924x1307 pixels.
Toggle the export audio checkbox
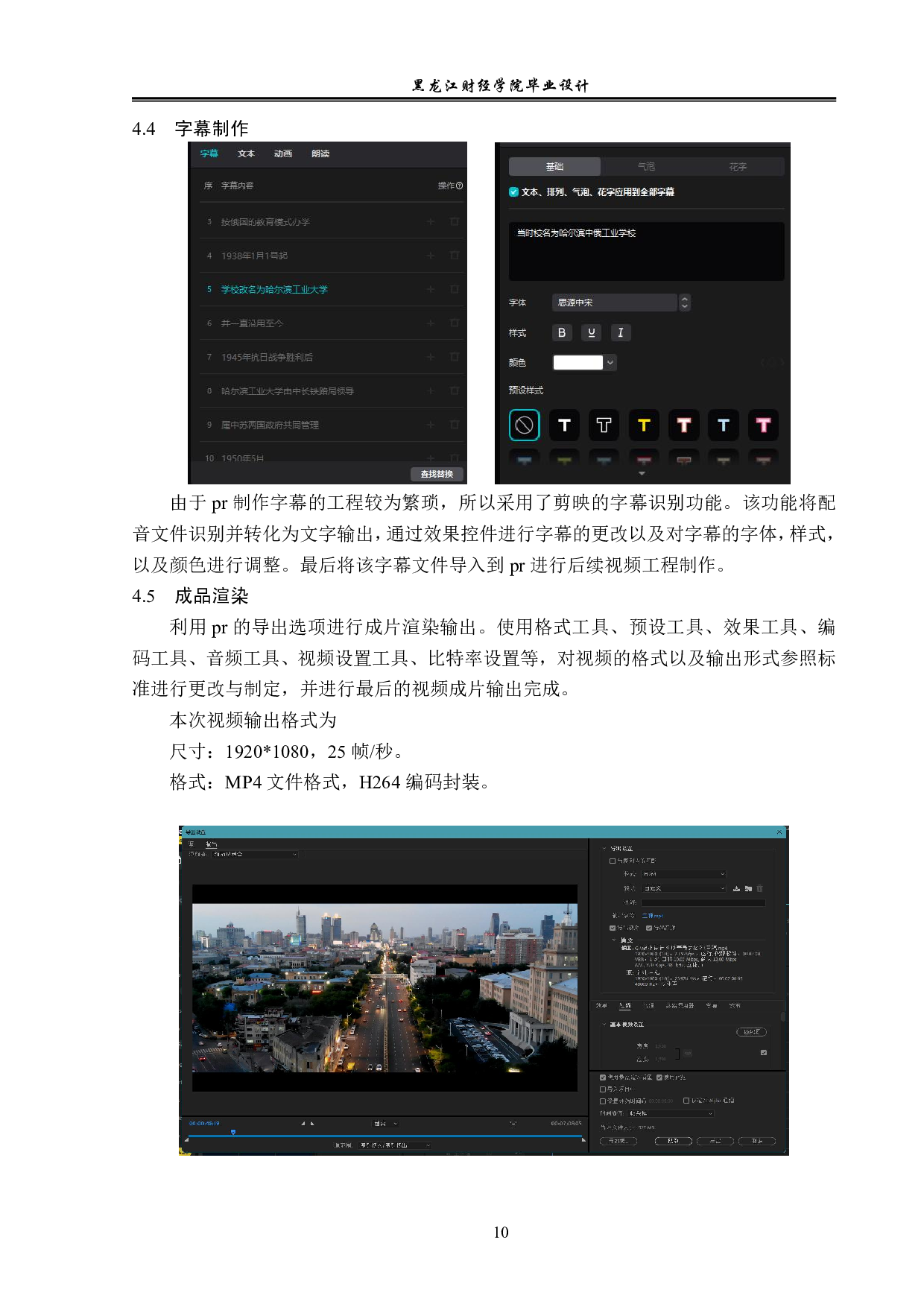point(649,928)
